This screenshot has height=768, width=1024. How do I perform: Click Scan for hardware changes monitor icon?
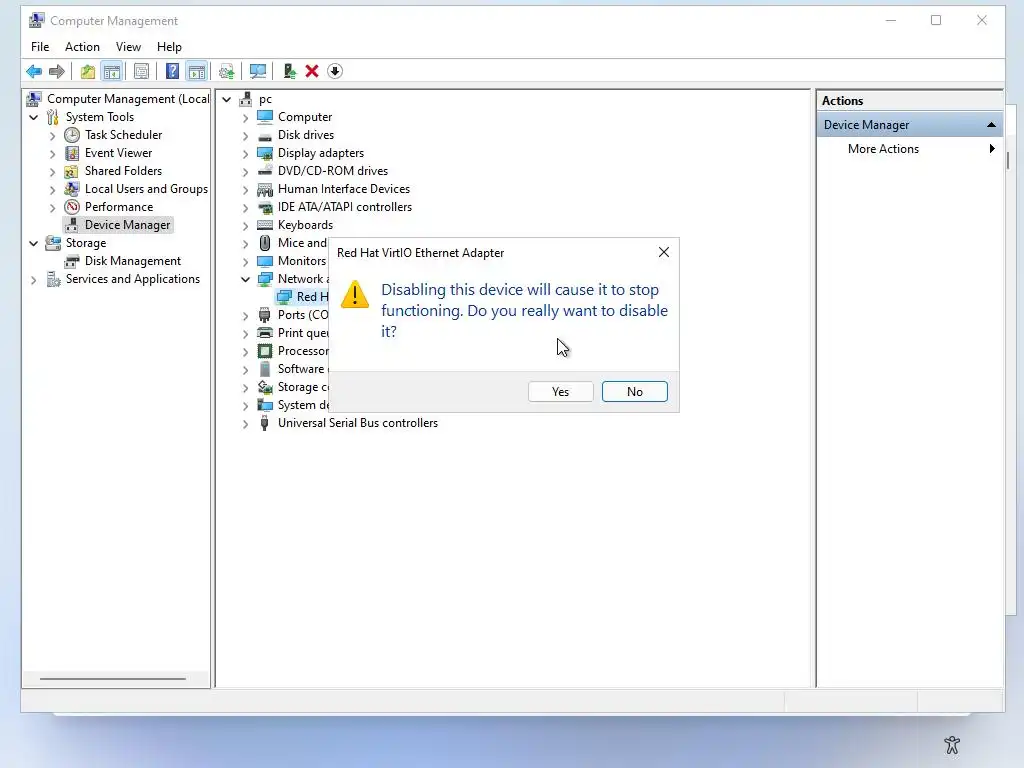pos(258,71)
